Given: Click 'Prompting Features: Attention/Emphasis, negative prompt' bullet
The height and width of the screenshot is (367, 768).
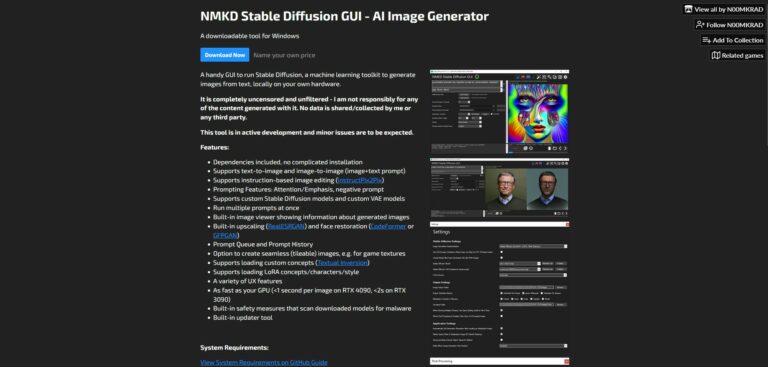Looking at the screenshot, I should [x=298, y=190].
